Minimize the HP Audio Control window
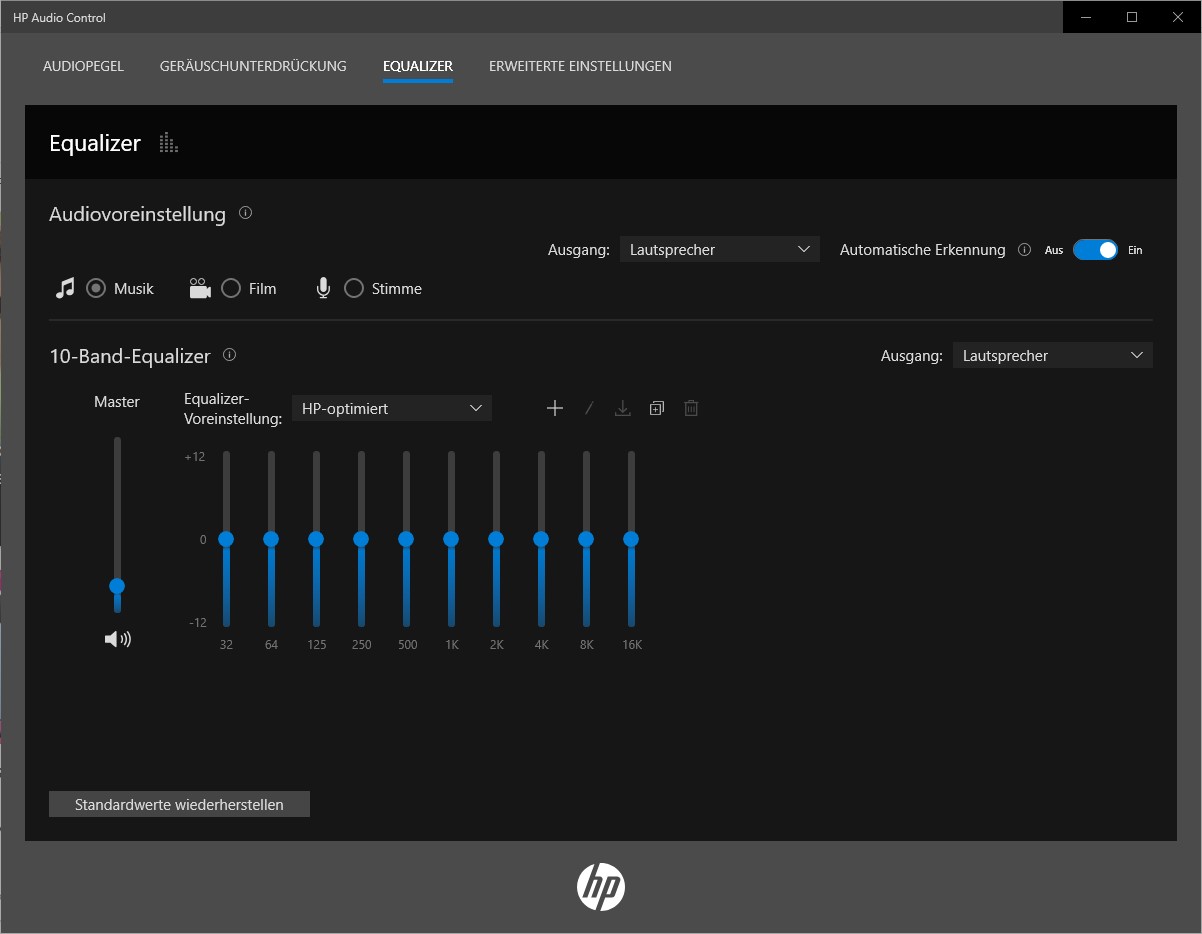 click(x=1086, y=17)
